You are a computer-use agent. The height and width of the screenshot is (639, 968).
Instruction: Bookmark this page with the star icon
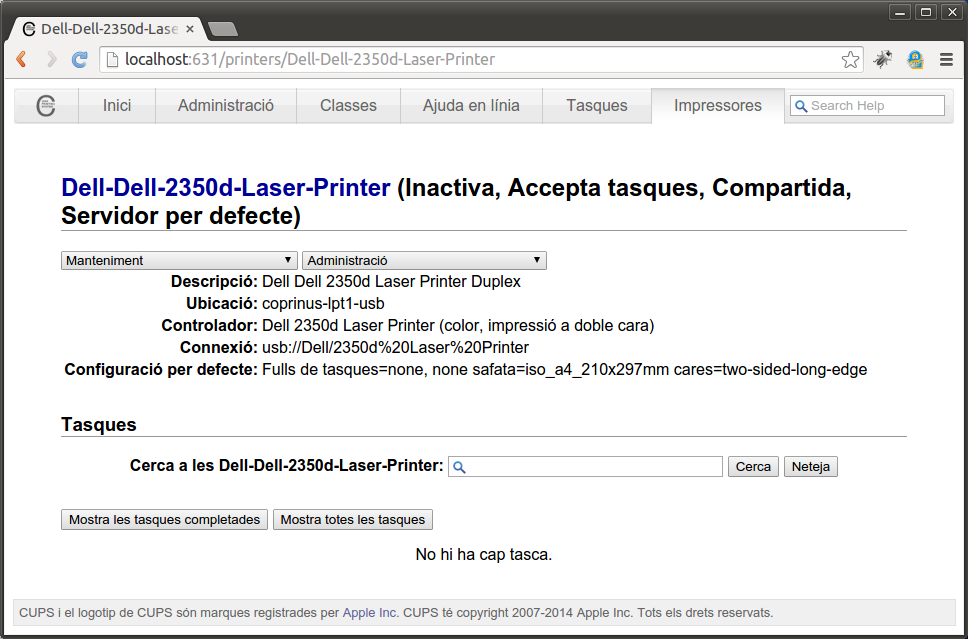click(850, 60)
